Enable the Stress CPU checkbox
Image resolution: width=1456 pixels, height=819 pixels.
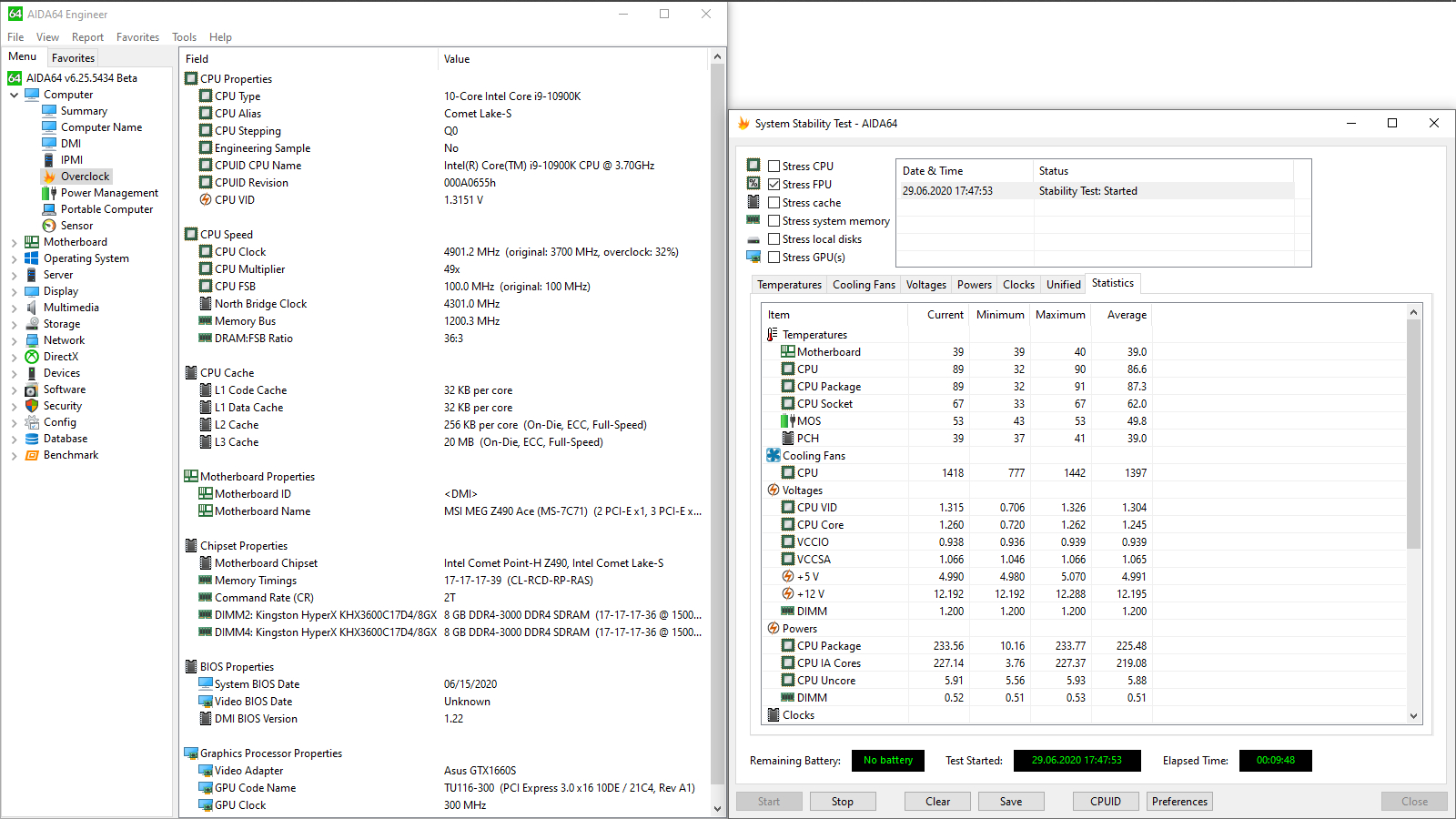click(x=773, y=167)
